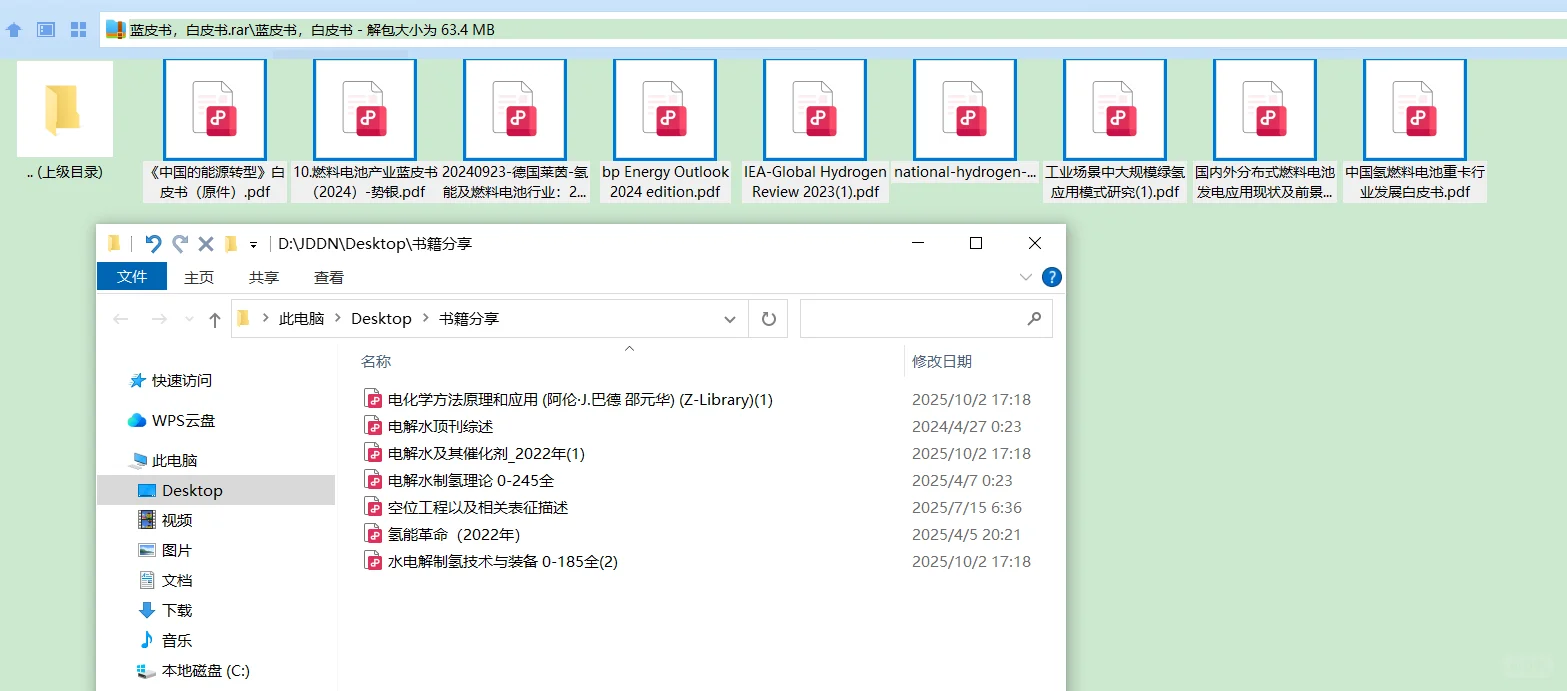1567x691 pixels.
Task: Expand the Explorer ribbon chevron
Action: [1026, 277]
